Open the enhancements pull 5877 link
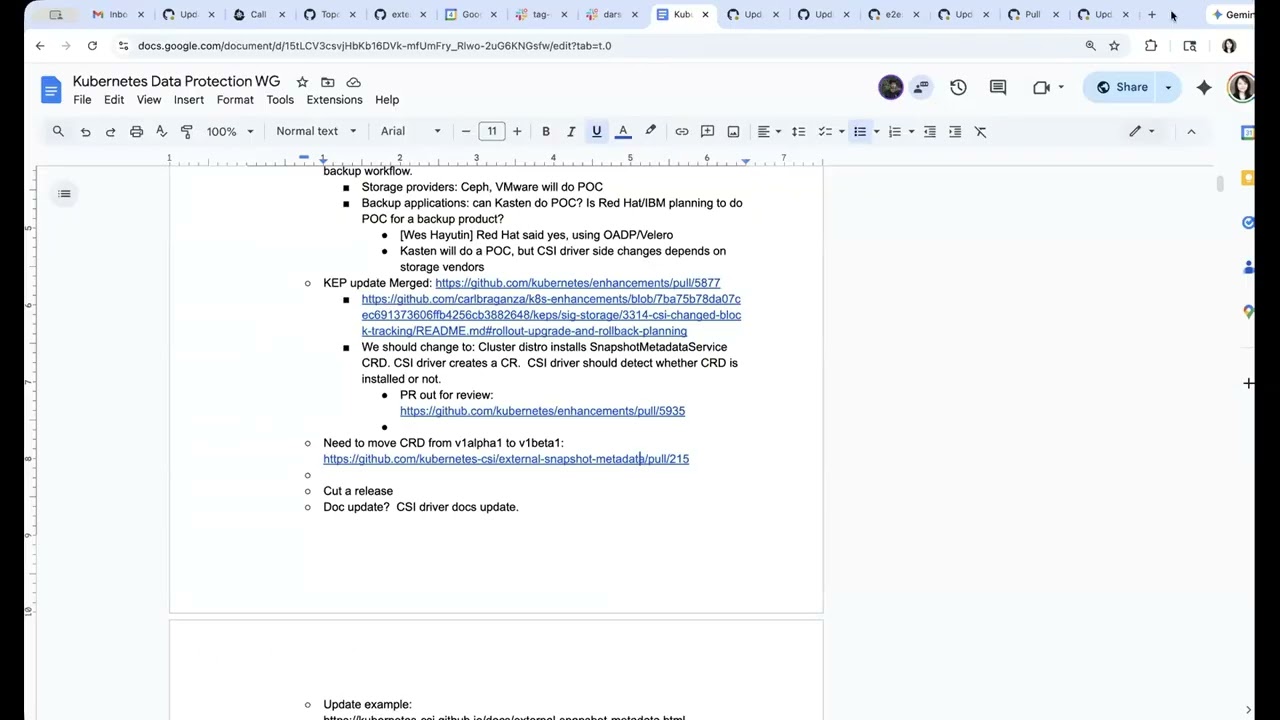This screenshot has height=720, width=1280. [x=577, y=283]
